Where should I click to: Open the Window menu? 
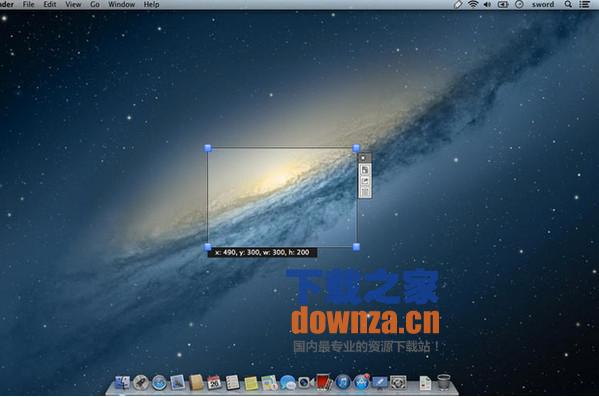click(x=121, y=4)
